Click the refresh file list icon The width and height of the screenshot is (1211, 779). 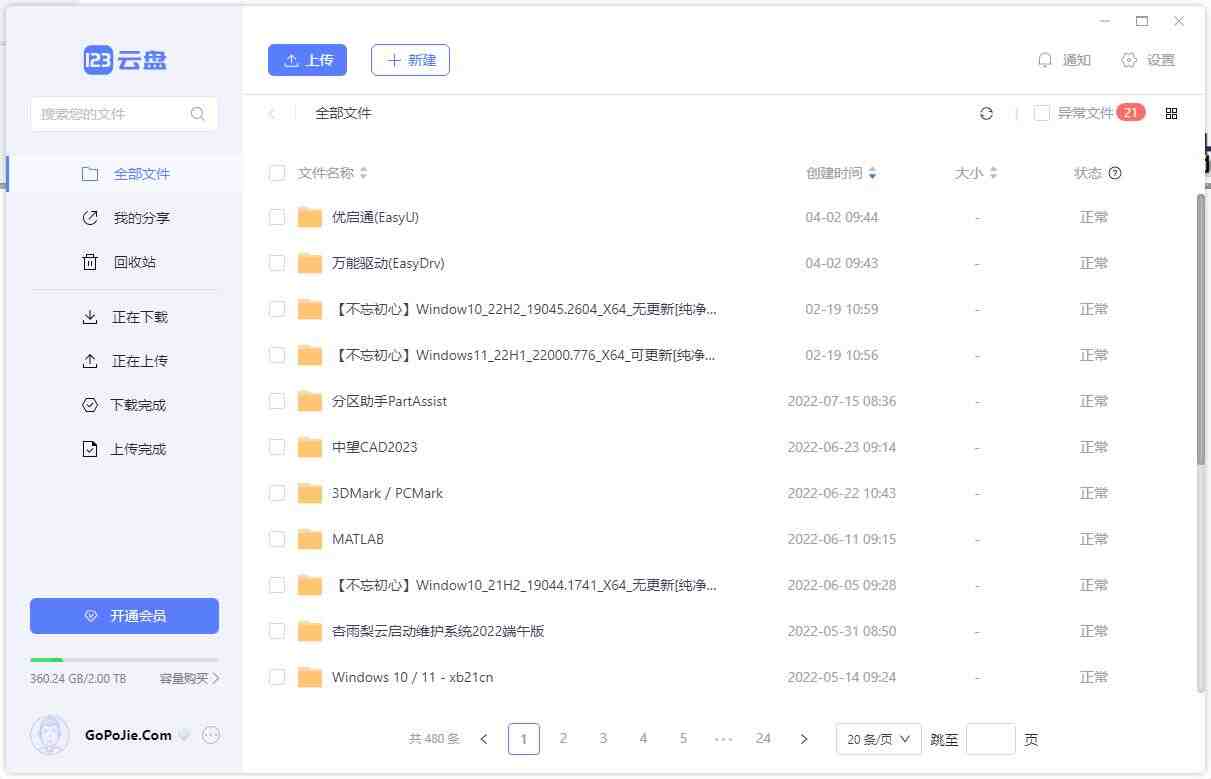(x=986, y=113)
